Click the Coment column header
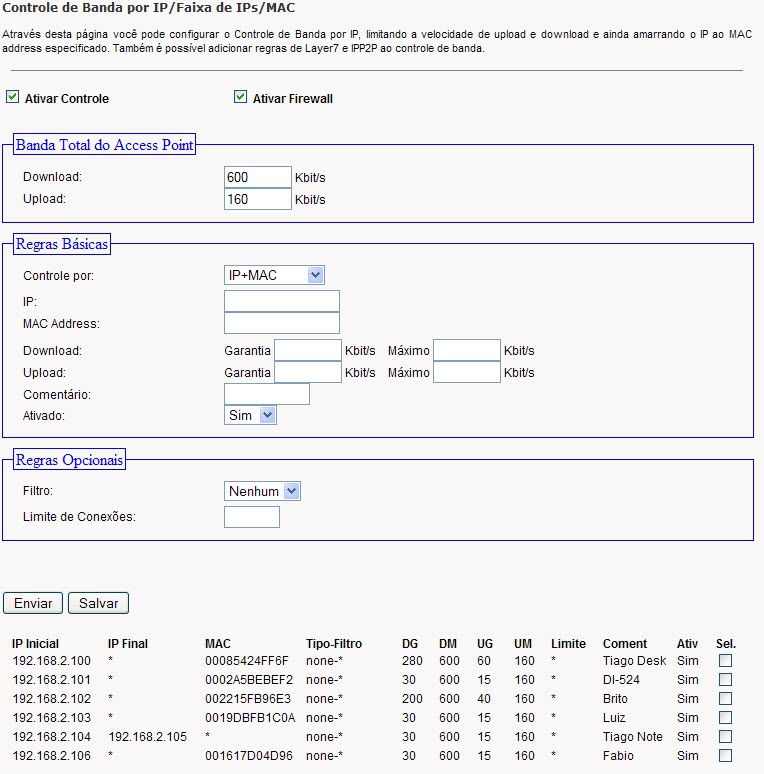764x774 pixels. (625, 644)
